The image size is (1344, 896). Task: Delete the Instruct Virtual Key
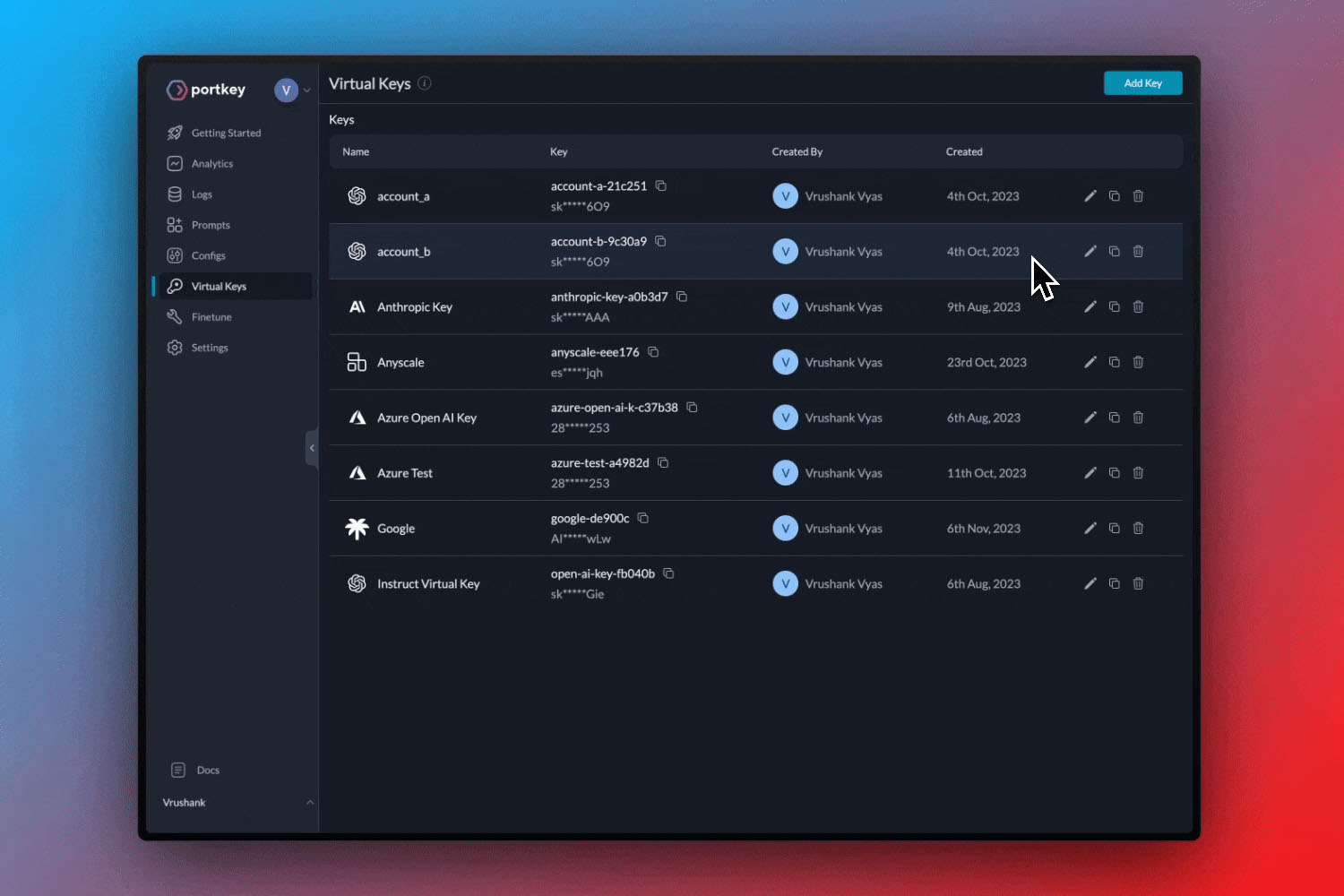(1138, 583)
